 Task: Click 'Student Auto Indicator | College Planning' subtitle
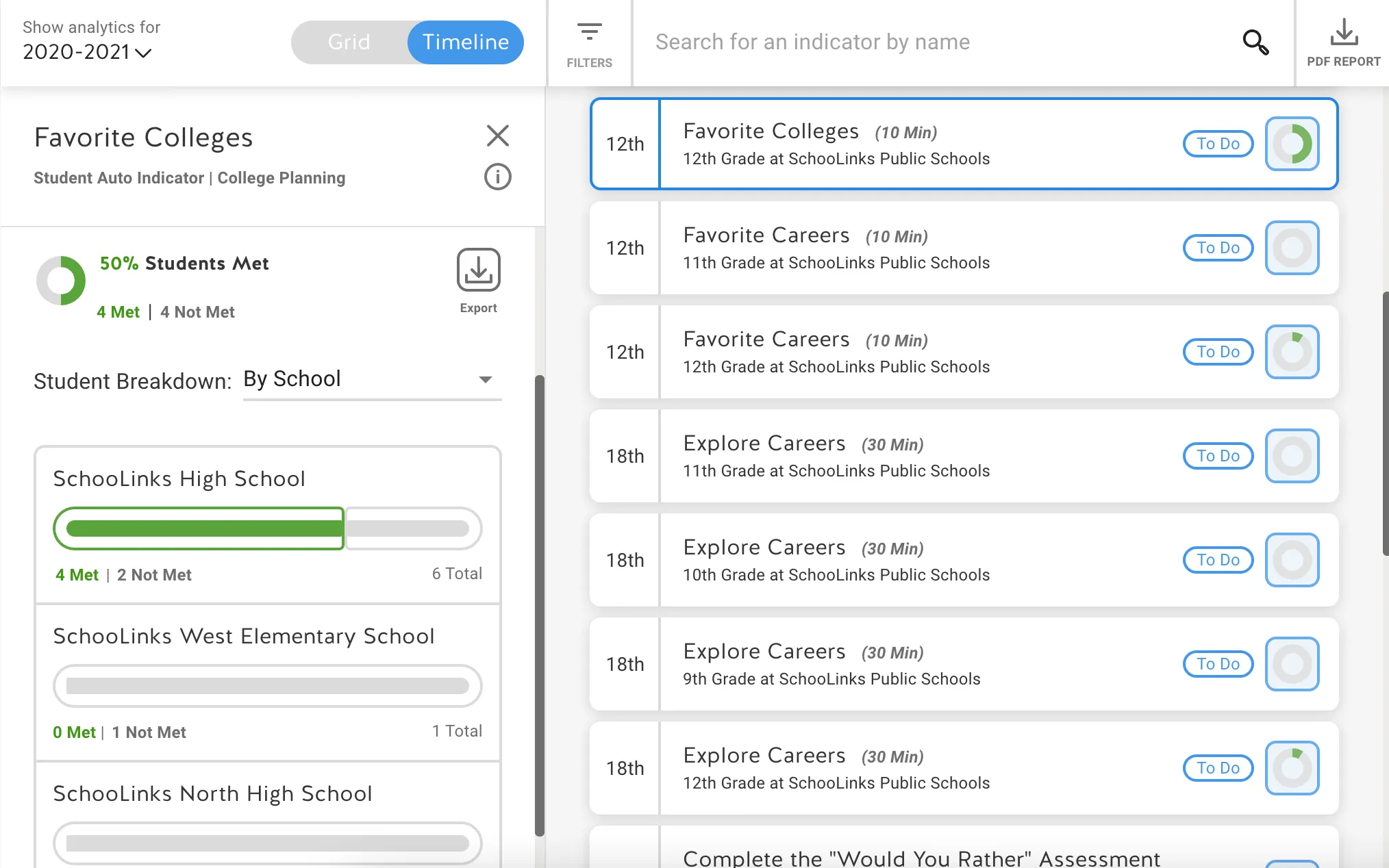190,178
